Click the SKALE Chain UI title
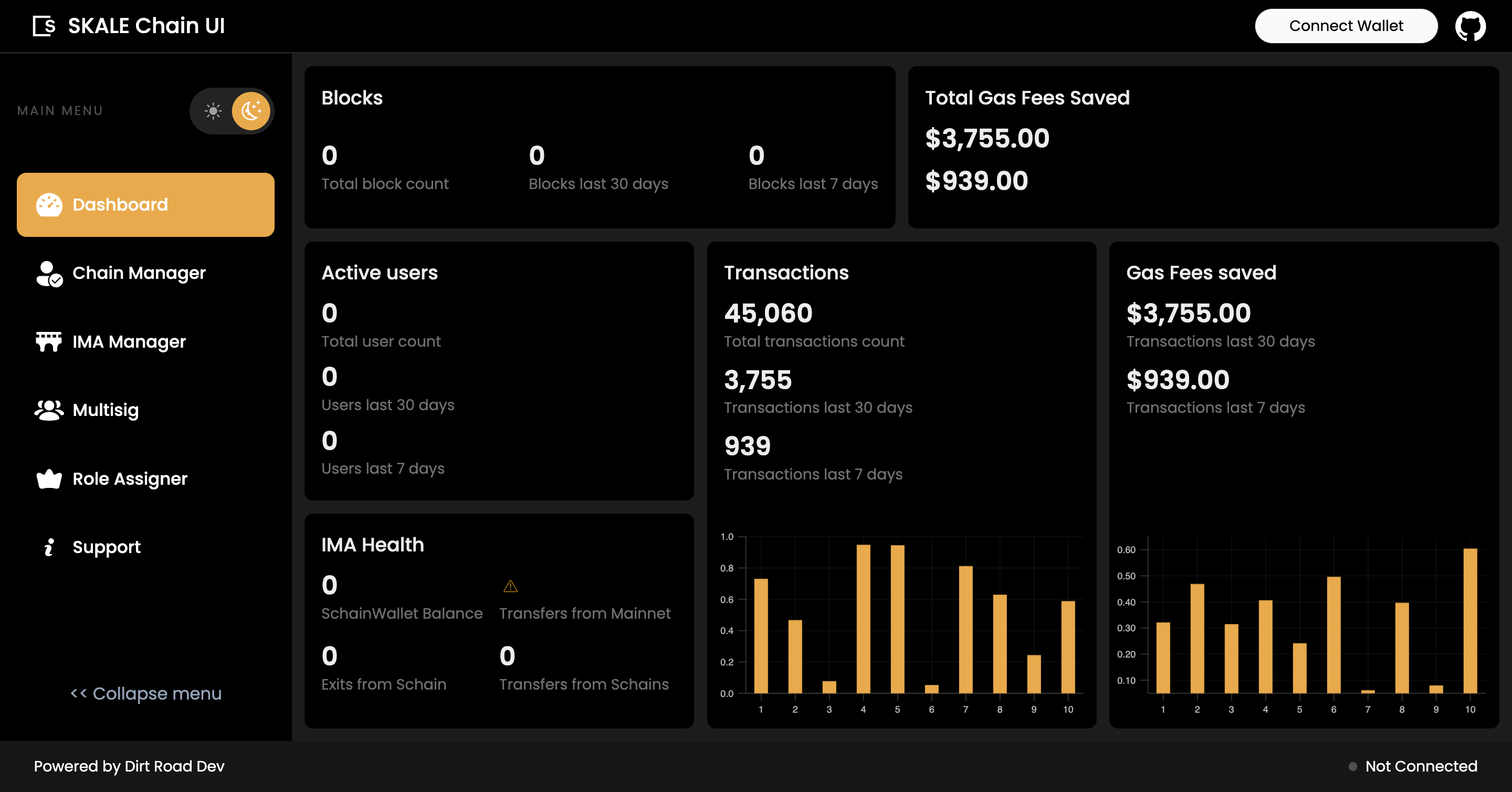1512x792 pixels. [146, 26]
